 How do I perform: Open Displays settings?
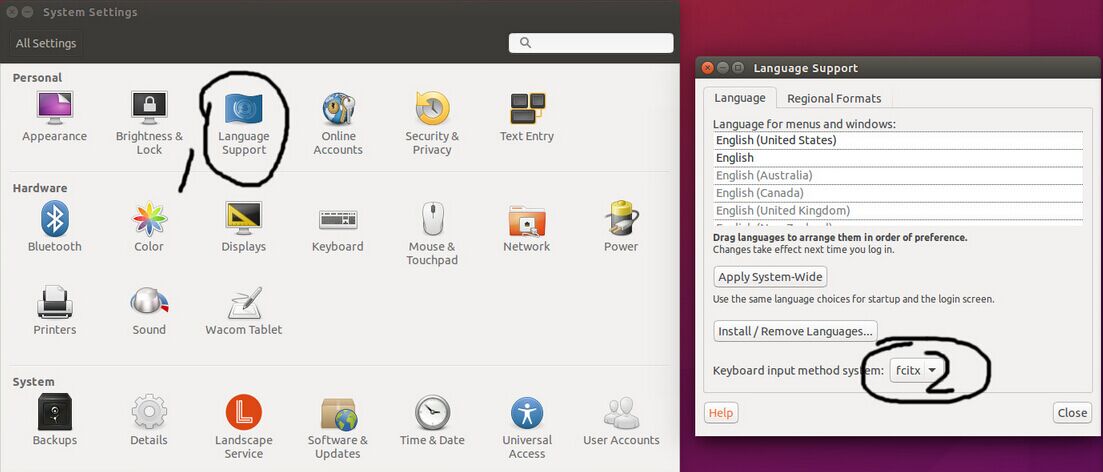243,227
